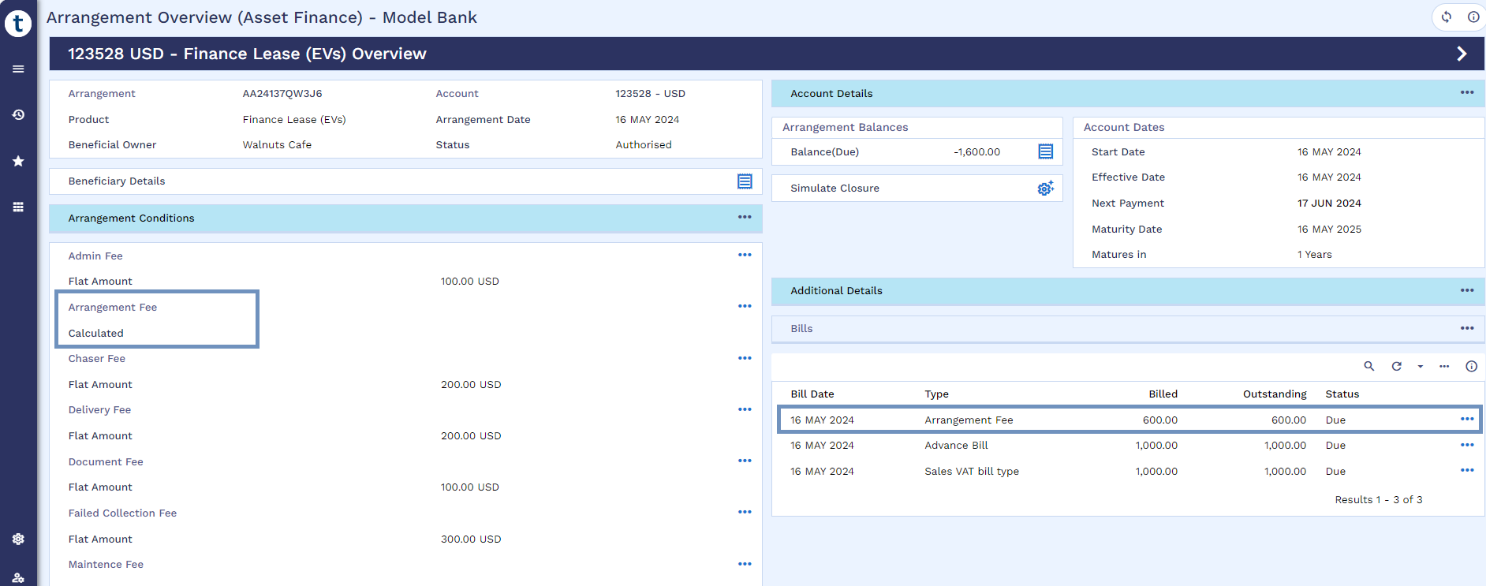Click Results 1 - 3 of 3 text
The height and width of the screenshot is (586, 1486).
pyautogui.click(x=1378, y=499)
